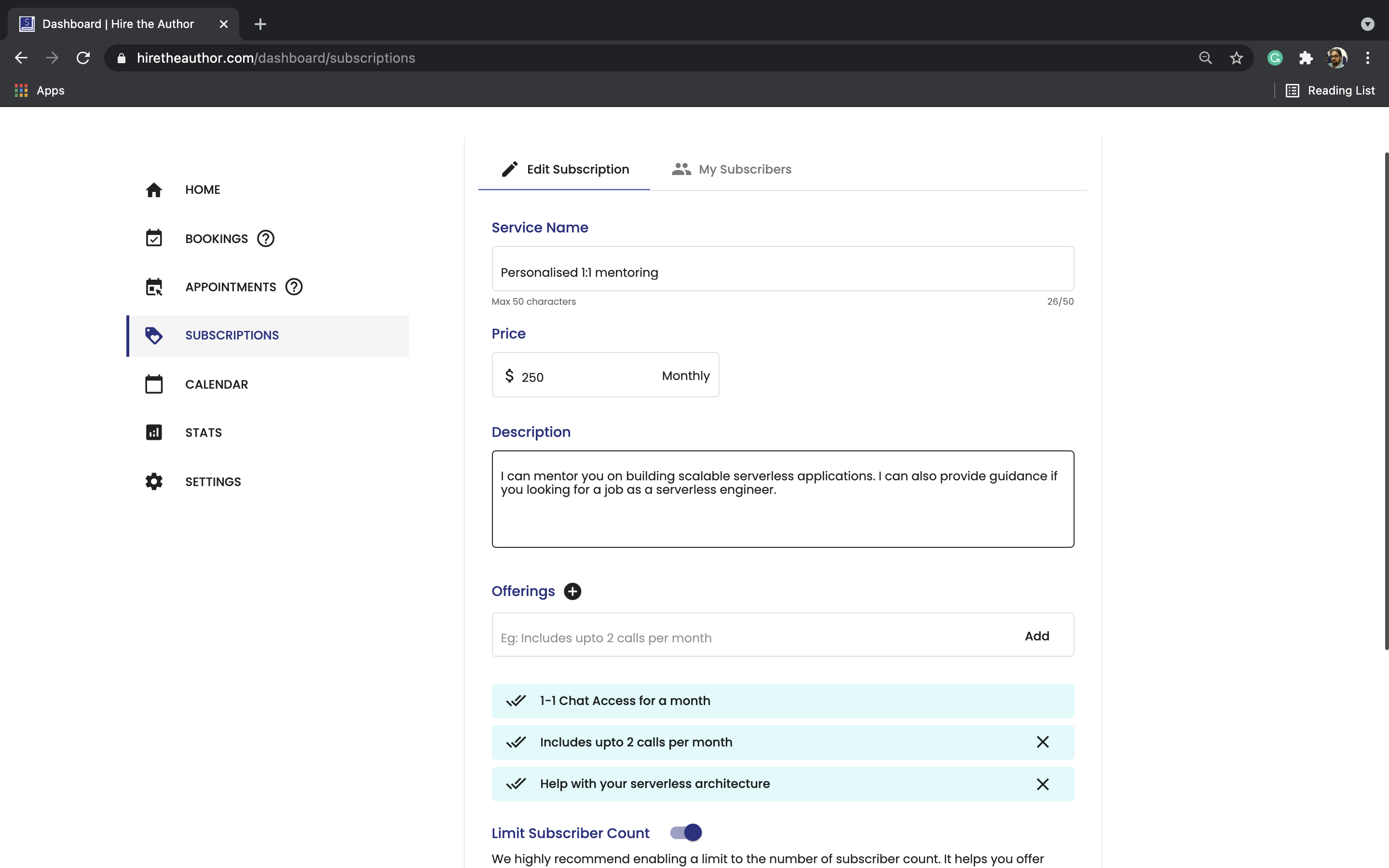Open Appointments help question mark icon

294,286
